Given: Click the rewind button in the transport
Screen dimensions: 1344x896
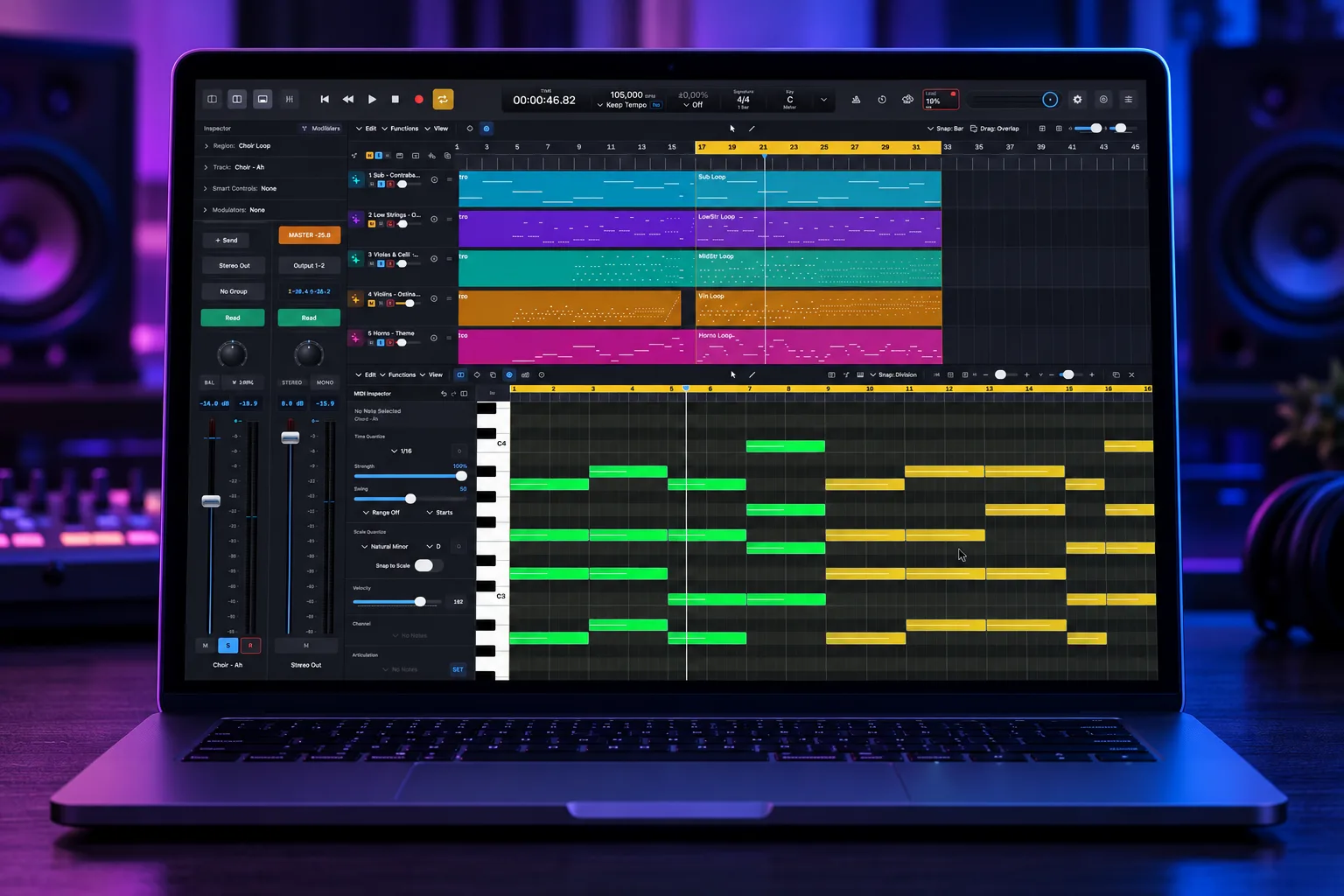Looking at the screenshot, I should click(x=348, y=100).
